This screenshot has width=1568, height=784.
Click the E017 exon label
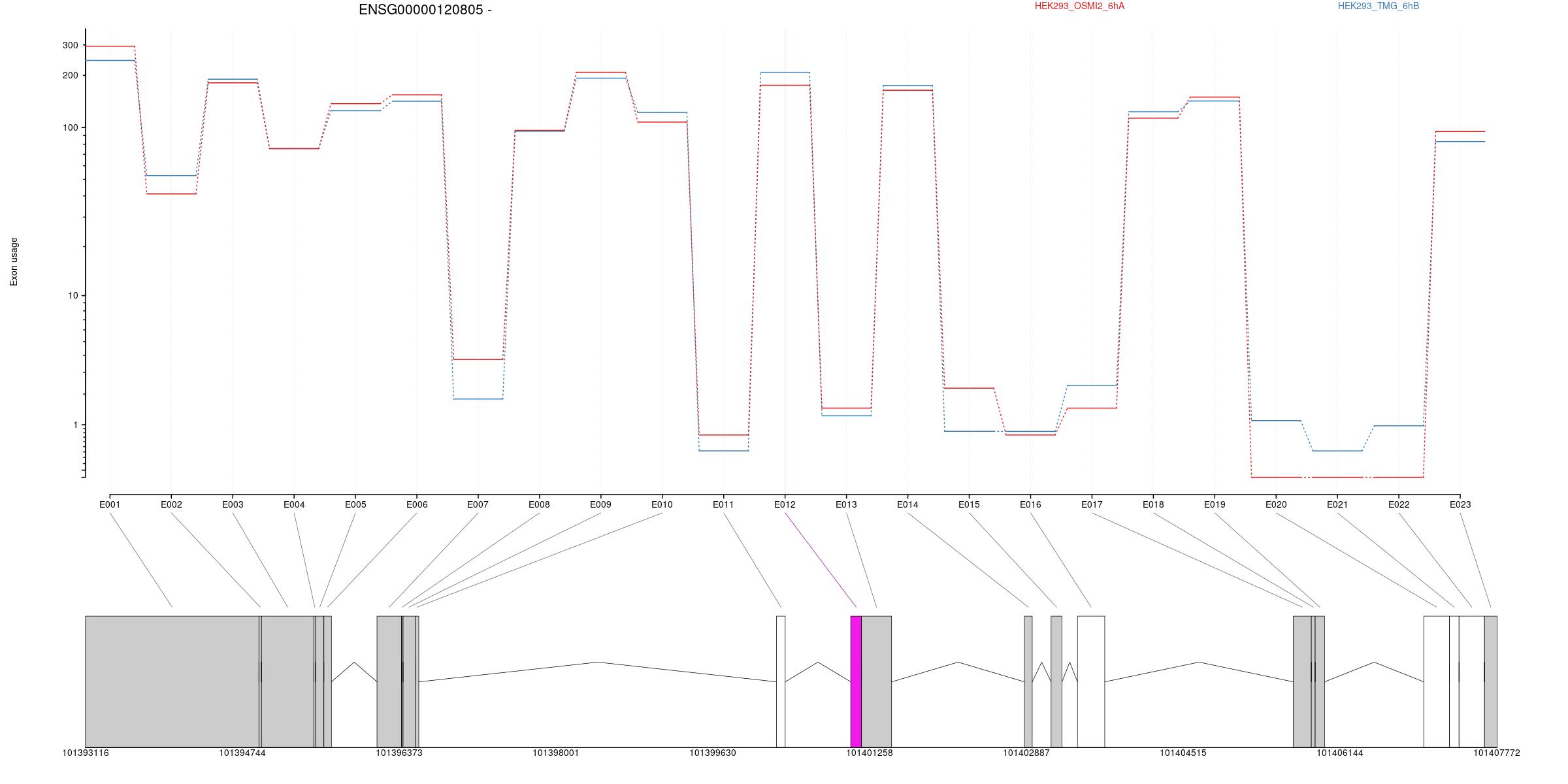point(1092,504)
